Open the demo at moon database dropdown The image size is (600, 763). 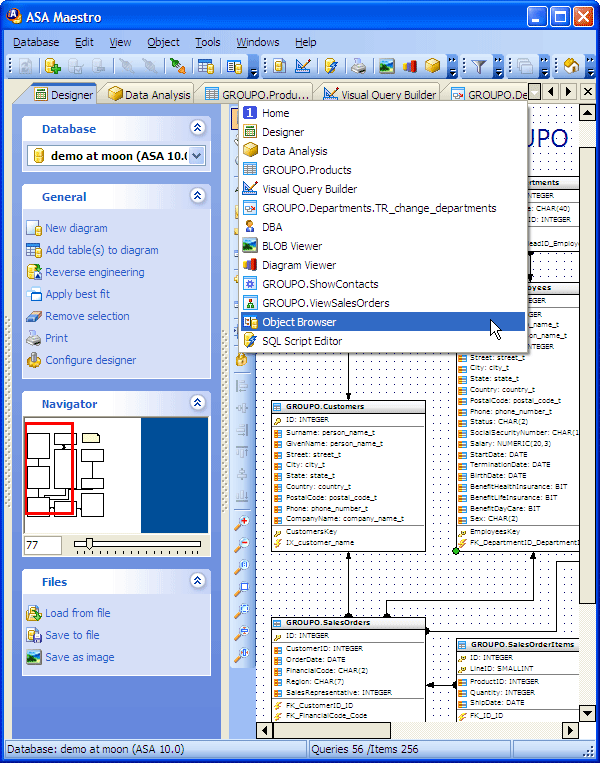[196, 155]
